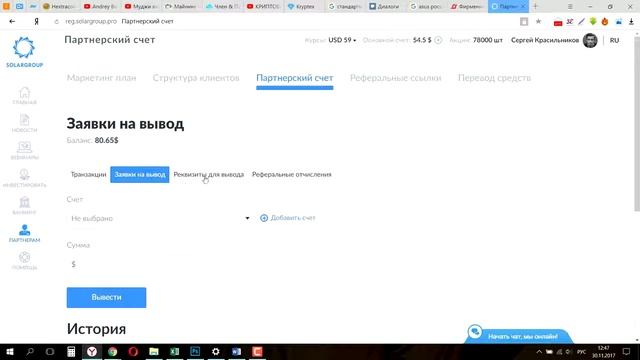Open Реферальные отчисления sub-tab
The image size is (640, 360).
click(291, 174)
